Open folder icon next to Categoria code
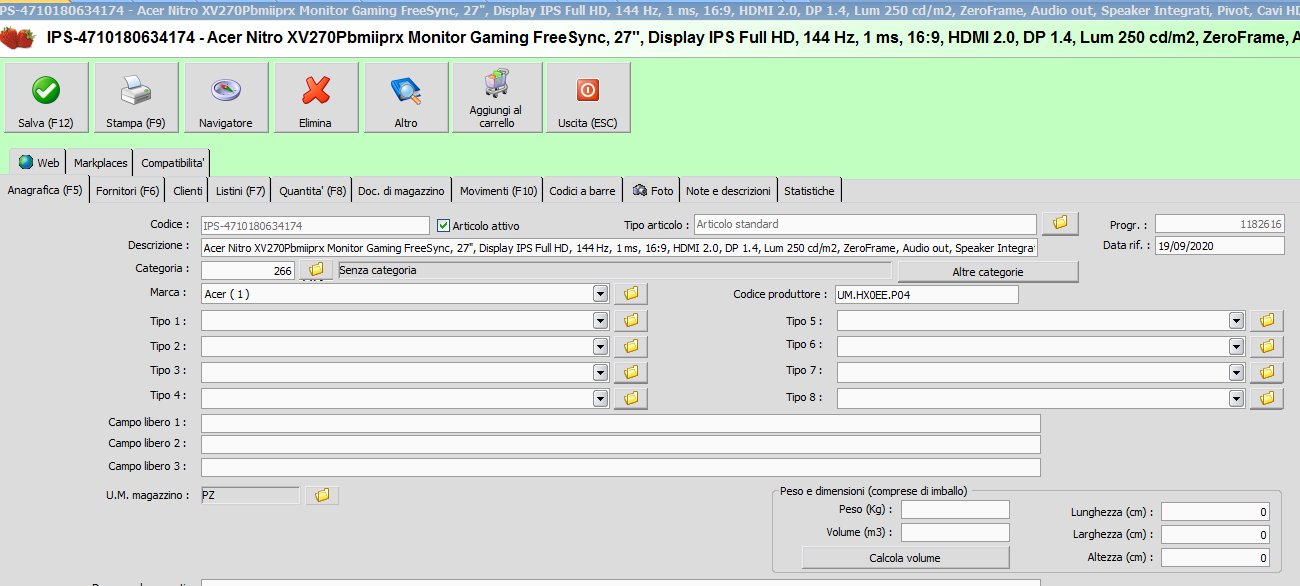The width and height of the screenshot is (1300, 586). pos(316,270)
